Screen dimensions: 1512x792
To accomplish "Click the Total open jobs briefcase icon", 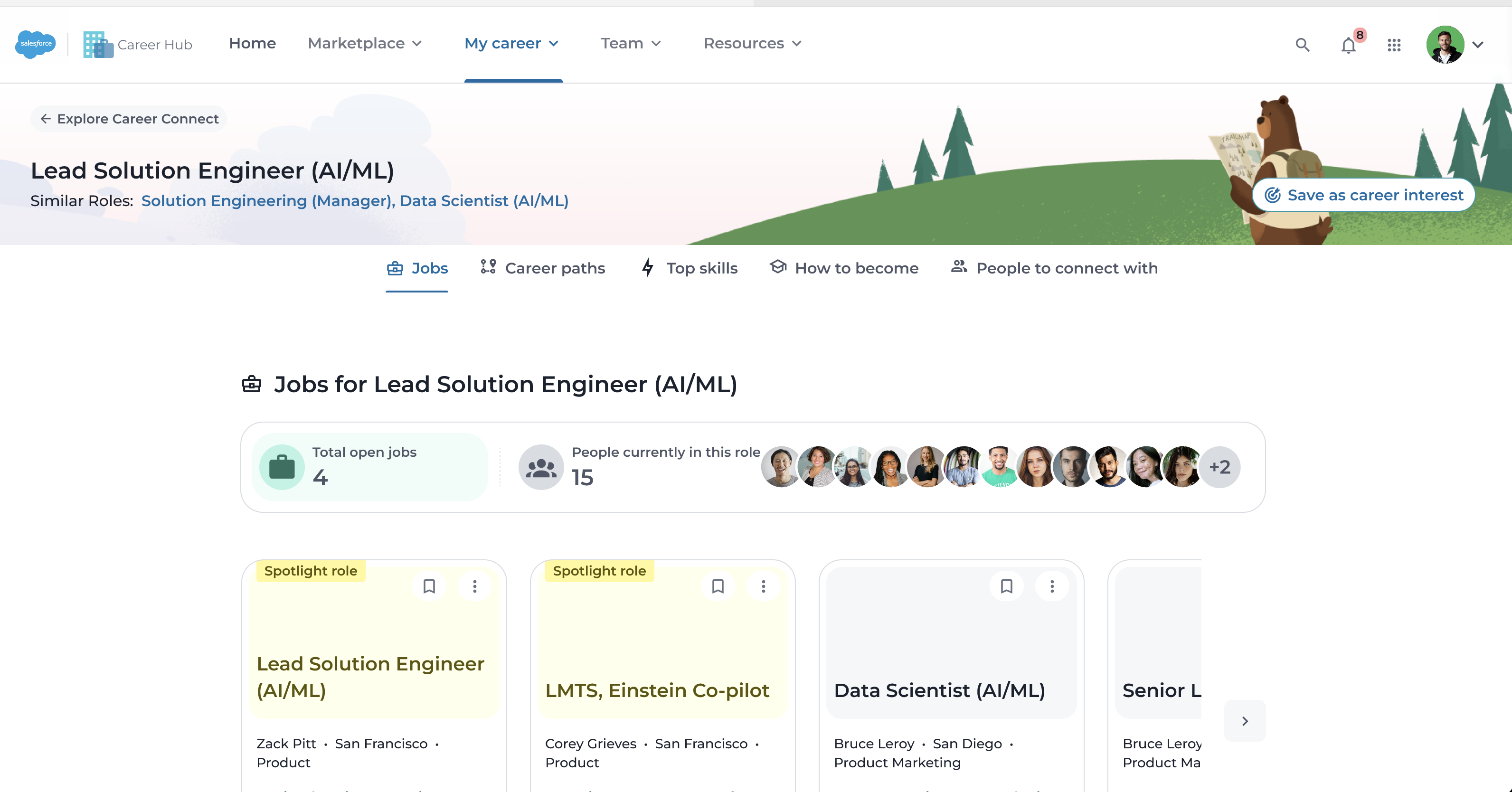I will pos(282,467).
